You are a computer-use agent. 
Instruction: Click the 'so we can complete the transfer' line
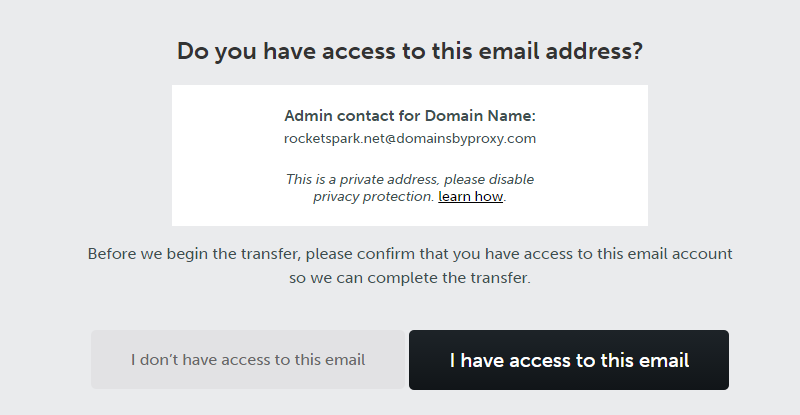click(x=410, y=278)
